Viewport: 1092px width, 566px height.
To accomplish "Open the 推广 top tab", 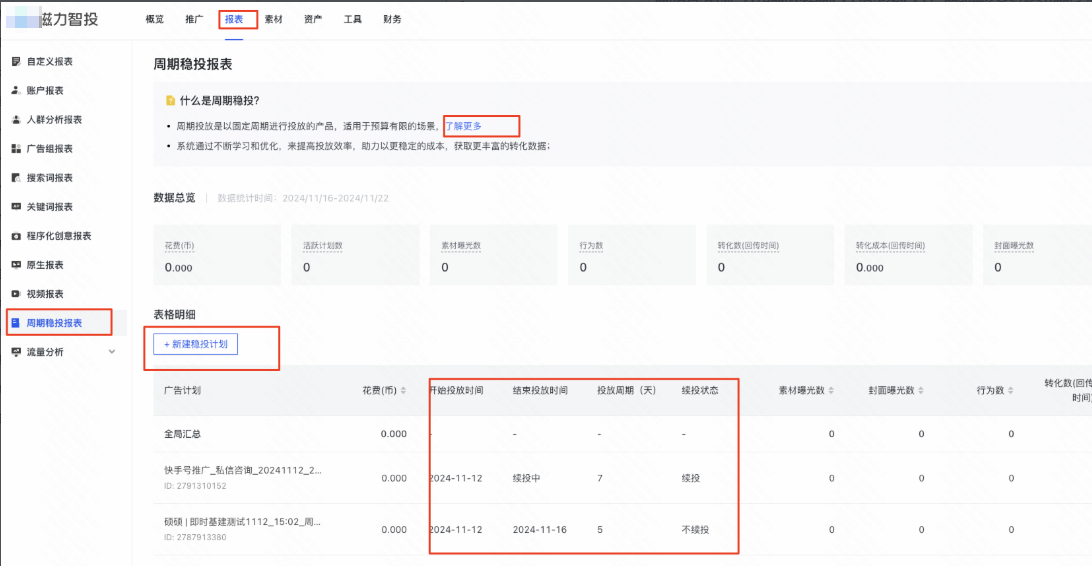I will [194, 19].
